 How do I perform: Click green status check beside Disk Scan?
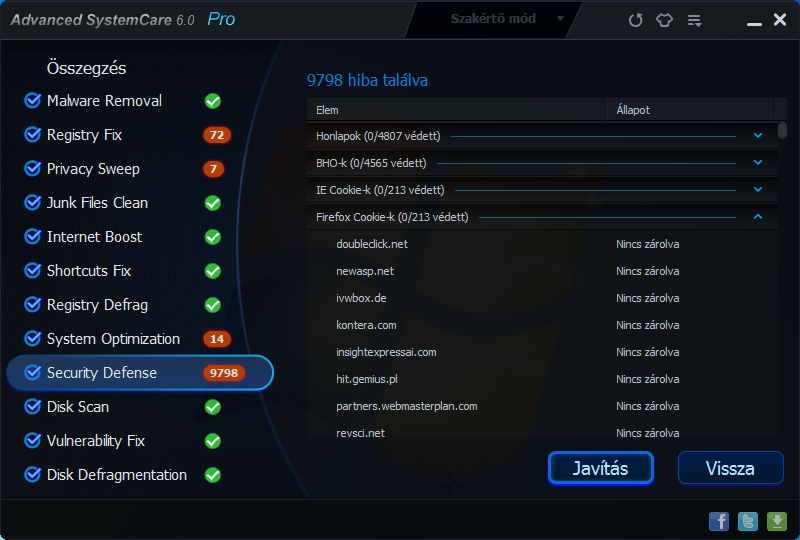pos(213,407)
